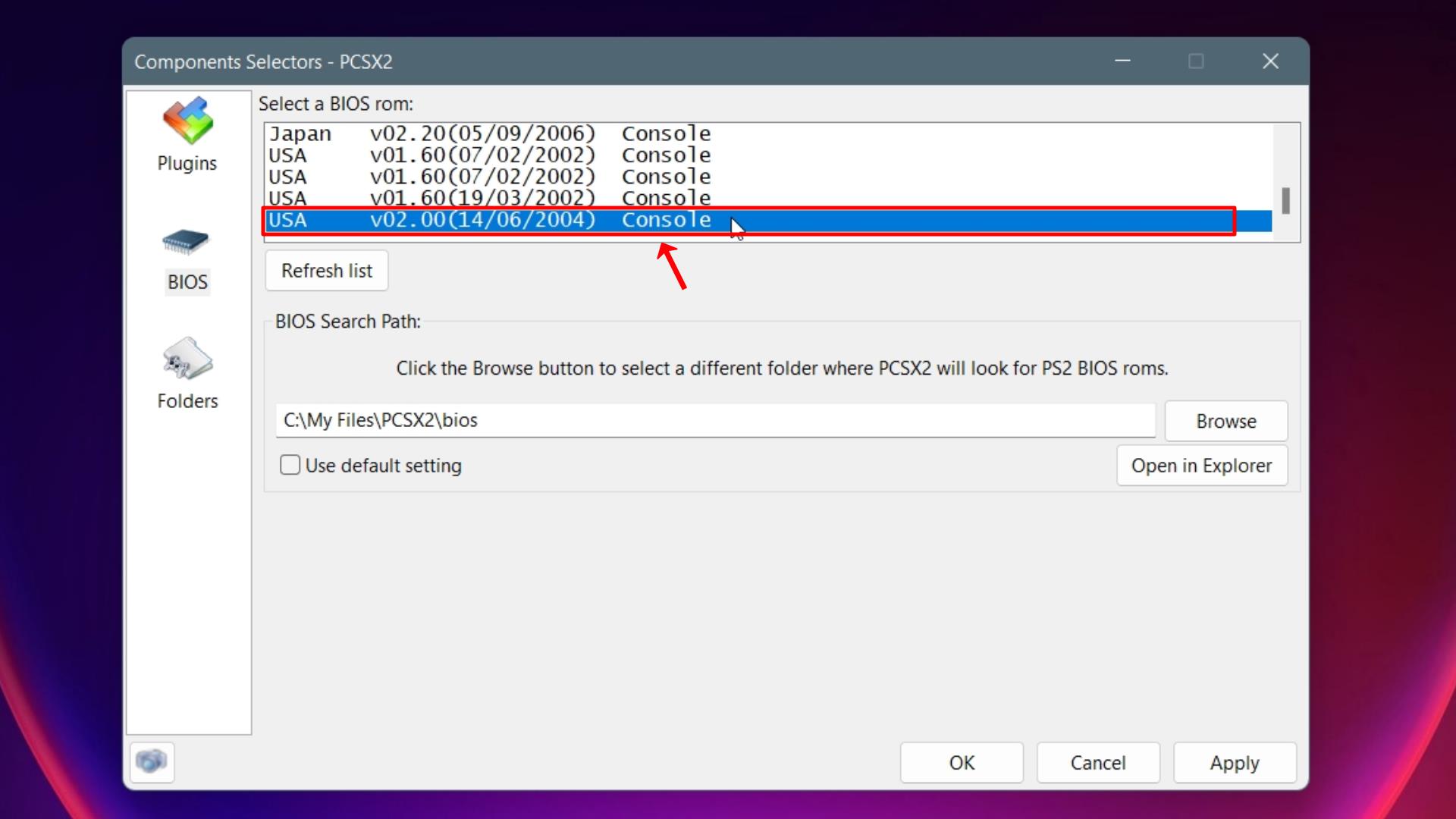The width and height of the screenshot is (1456, 819).
Task: Open the BIOS folder in Explorer
Action: tap(1202, 465)
